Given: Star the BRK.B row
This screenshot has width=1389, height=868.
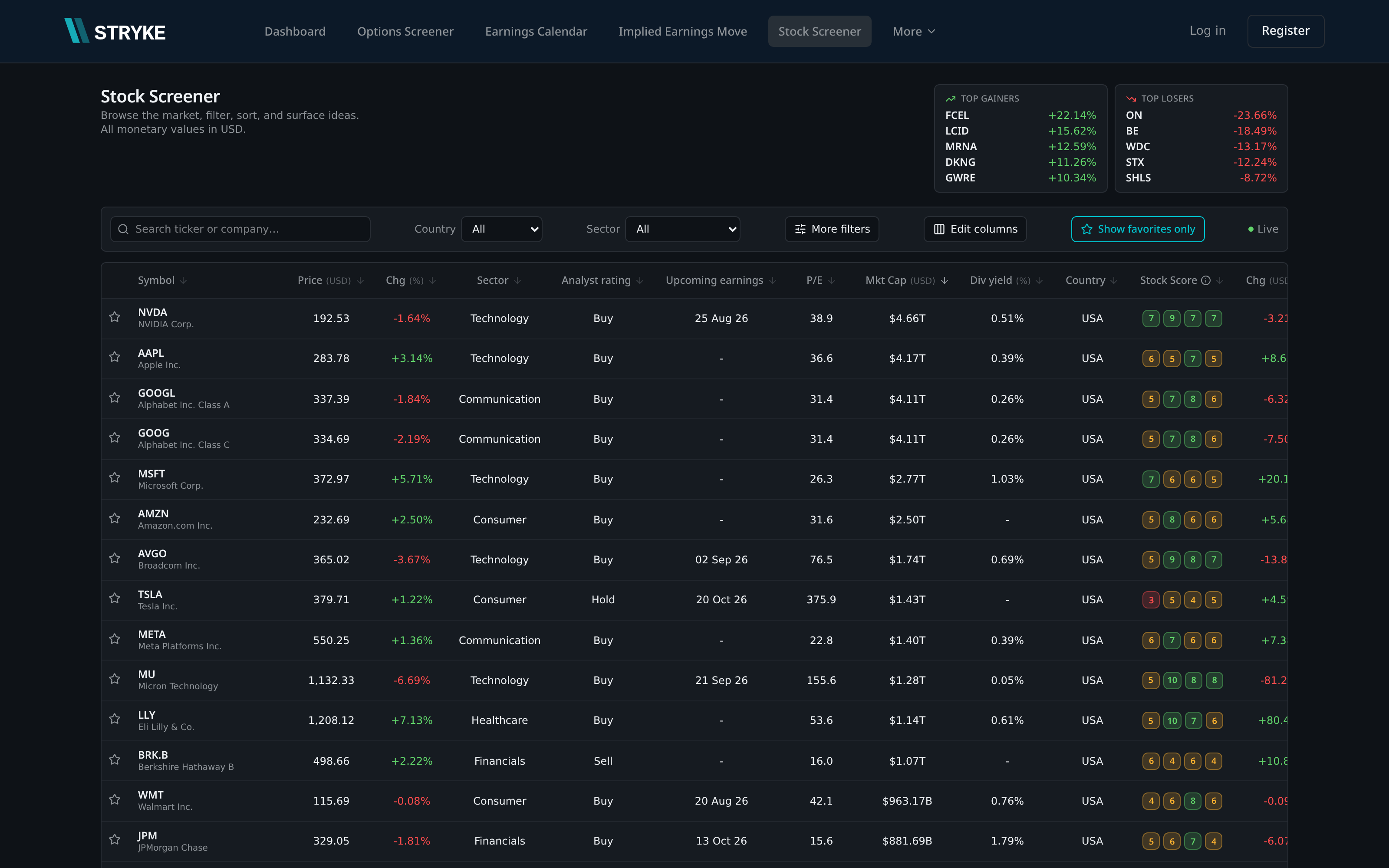Looking at the screenshot, I should coord(115,759).
